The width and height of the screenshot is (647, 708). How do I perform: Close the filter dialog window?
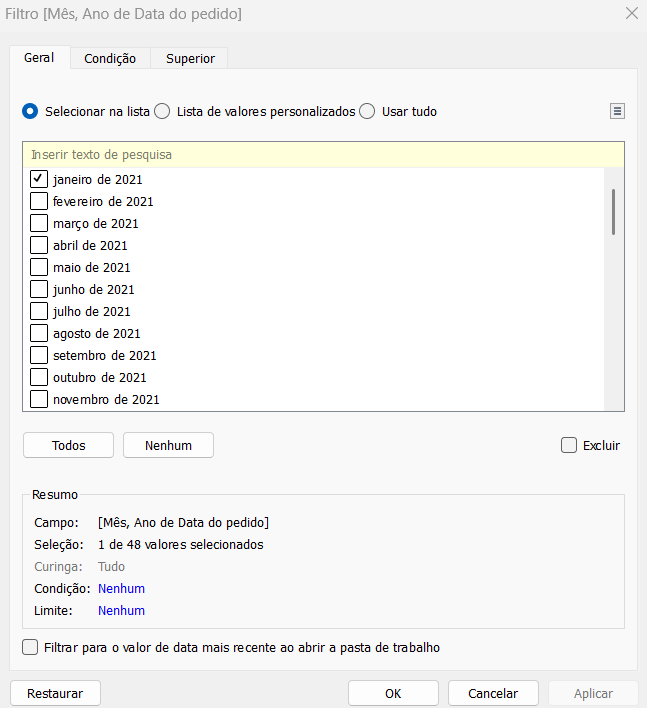click(631, 14)
